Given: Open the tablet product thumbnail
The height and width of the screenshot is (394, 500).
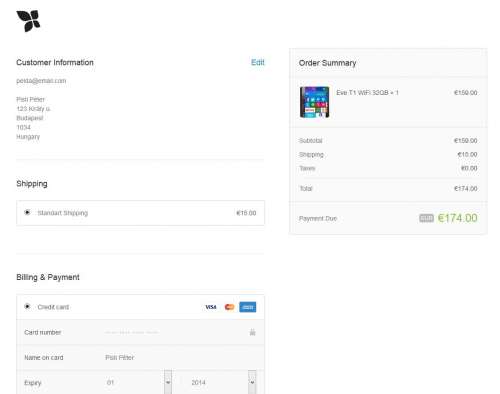Looking at the screenshot, I should click(314, 102).
